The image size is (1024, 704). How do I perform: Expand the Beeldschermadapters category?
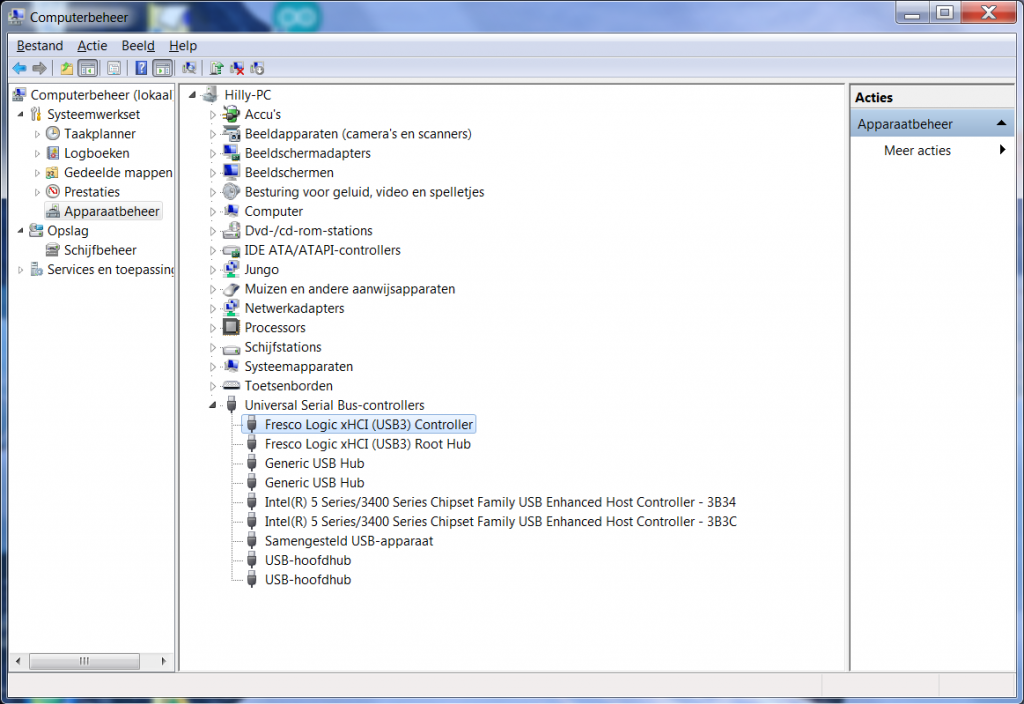(212, 154)
